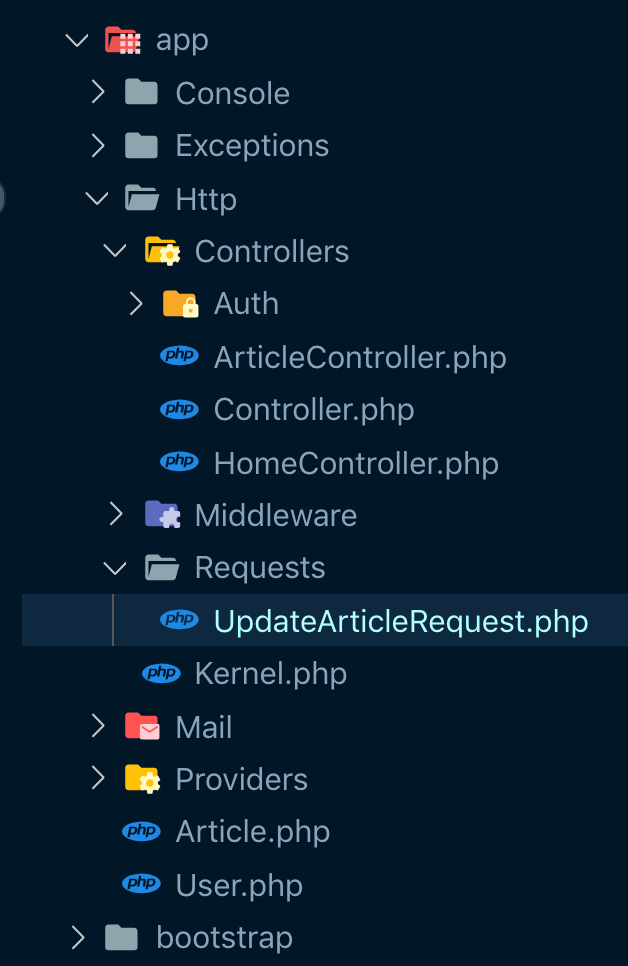
Task: Expand the Auth folder chevron
Action: (136, 304)
